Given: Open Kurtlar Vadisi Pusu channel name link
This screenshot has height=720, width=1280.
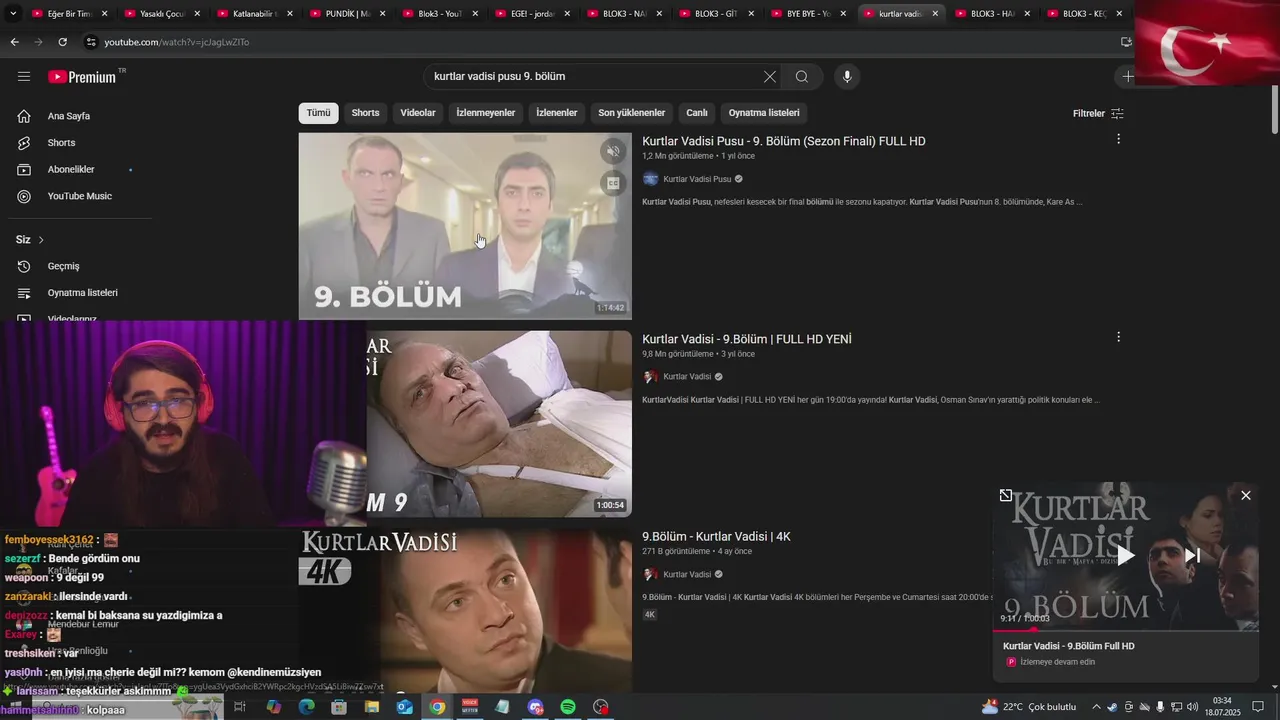Looking at the screenshot, I should tap(697, 179).
